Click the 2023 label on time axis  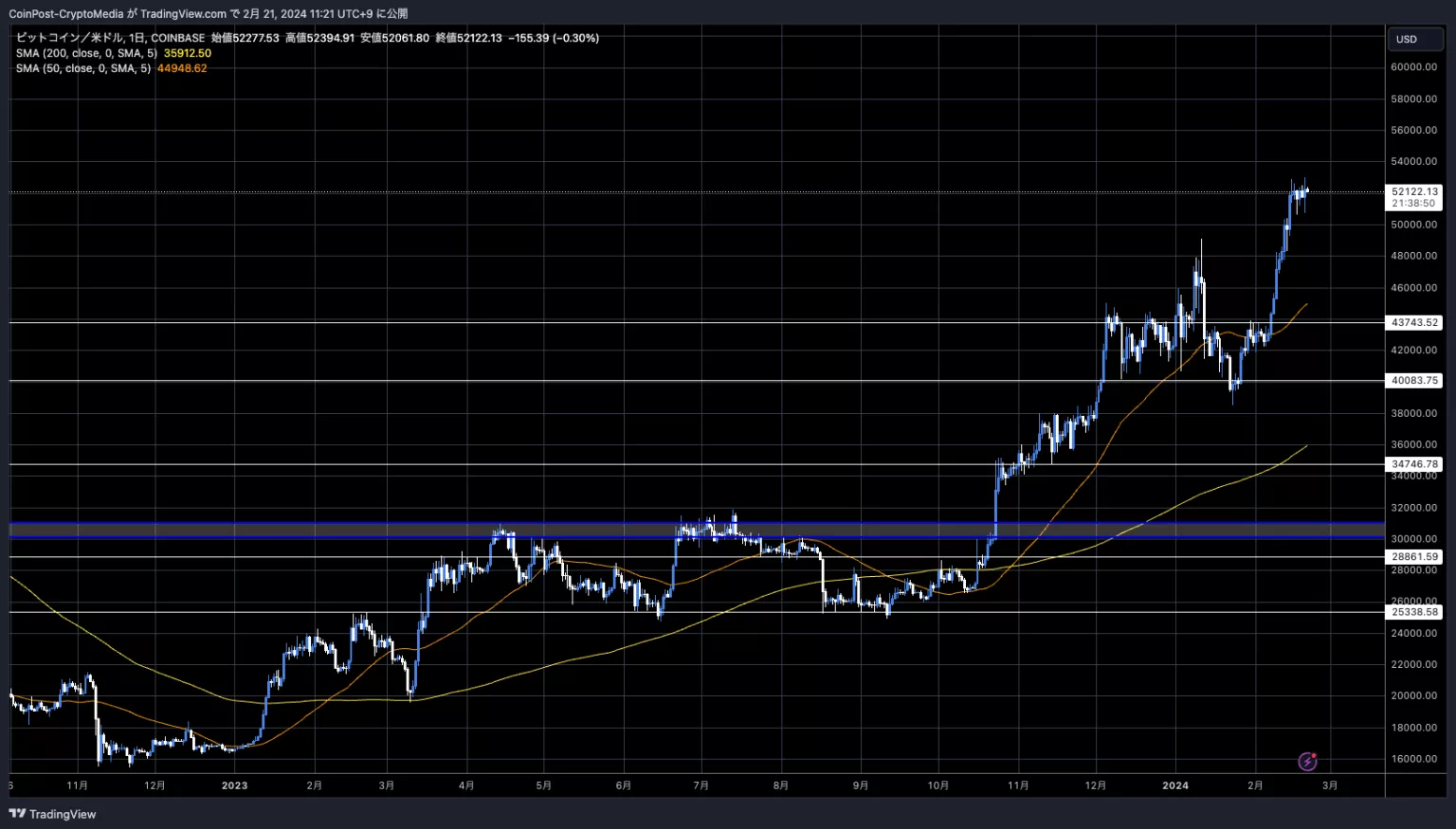pos(234,785)
